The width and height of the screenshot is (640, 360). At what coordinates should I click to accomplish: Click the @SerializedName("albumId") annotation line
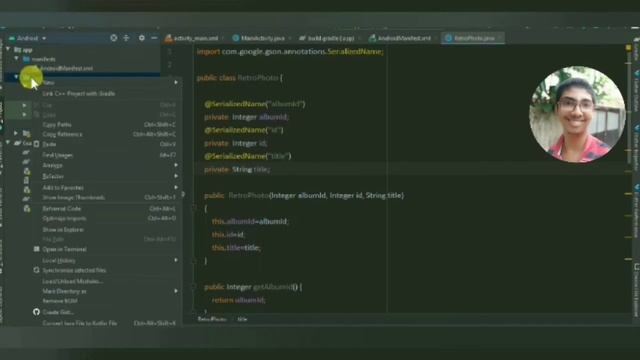click(x=255, y=104)
